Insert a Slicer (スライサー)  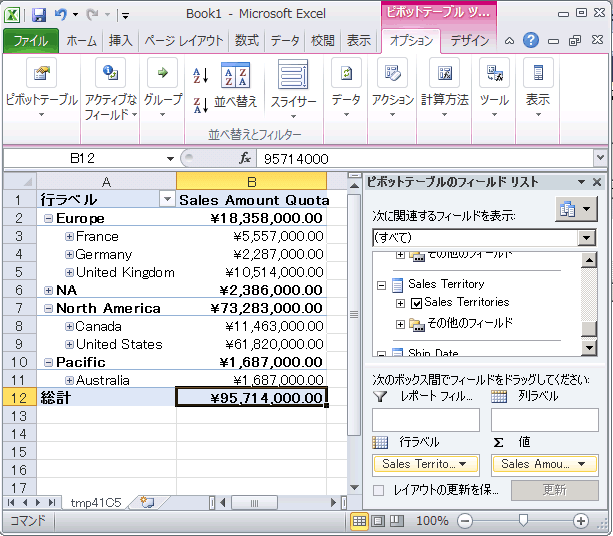click(x=293, y=89)
